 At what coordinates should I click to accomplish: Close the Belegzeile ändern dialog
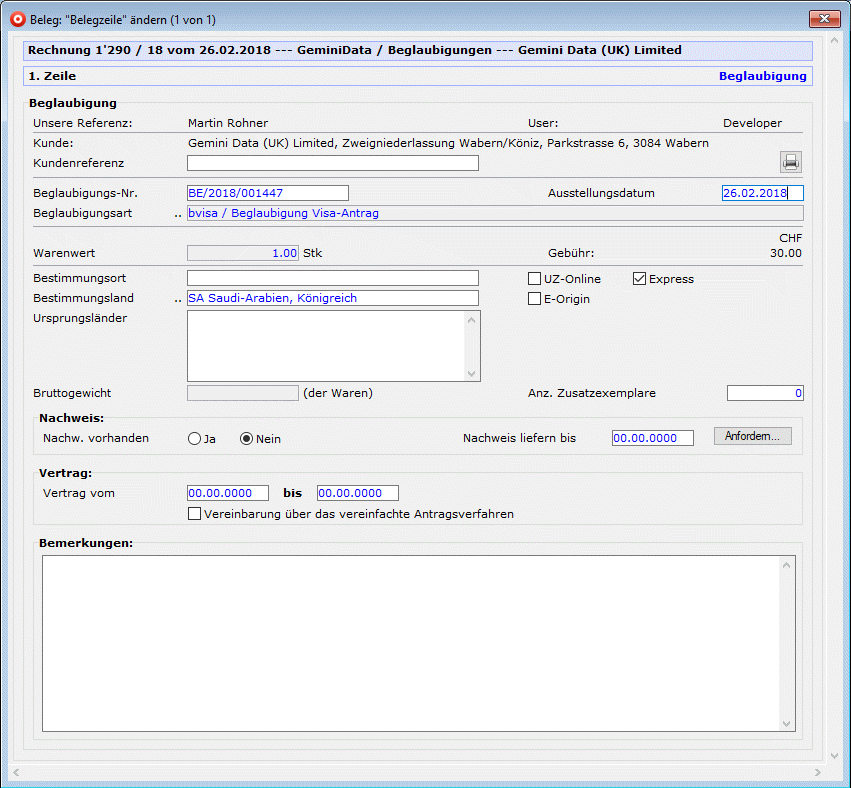pyautogui.click(x=823, y=19)
